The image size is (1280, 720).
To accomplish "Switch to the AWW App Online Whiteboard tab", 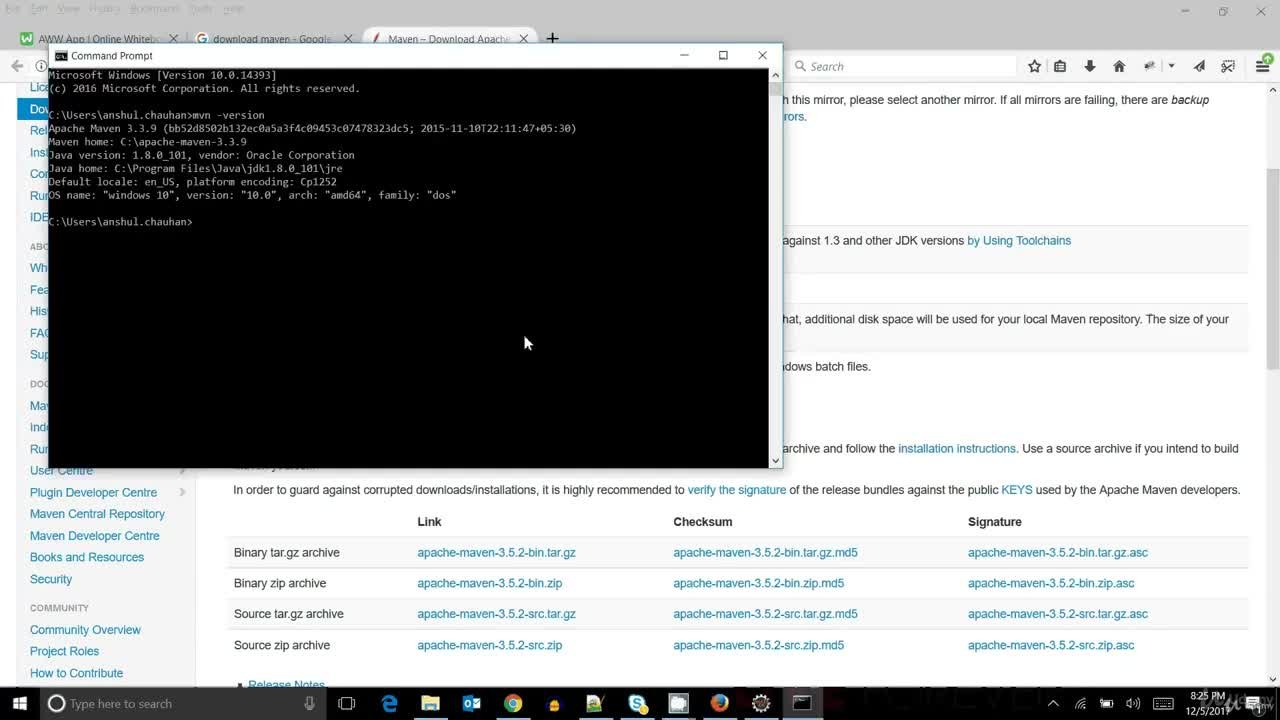I will (93, 39).
